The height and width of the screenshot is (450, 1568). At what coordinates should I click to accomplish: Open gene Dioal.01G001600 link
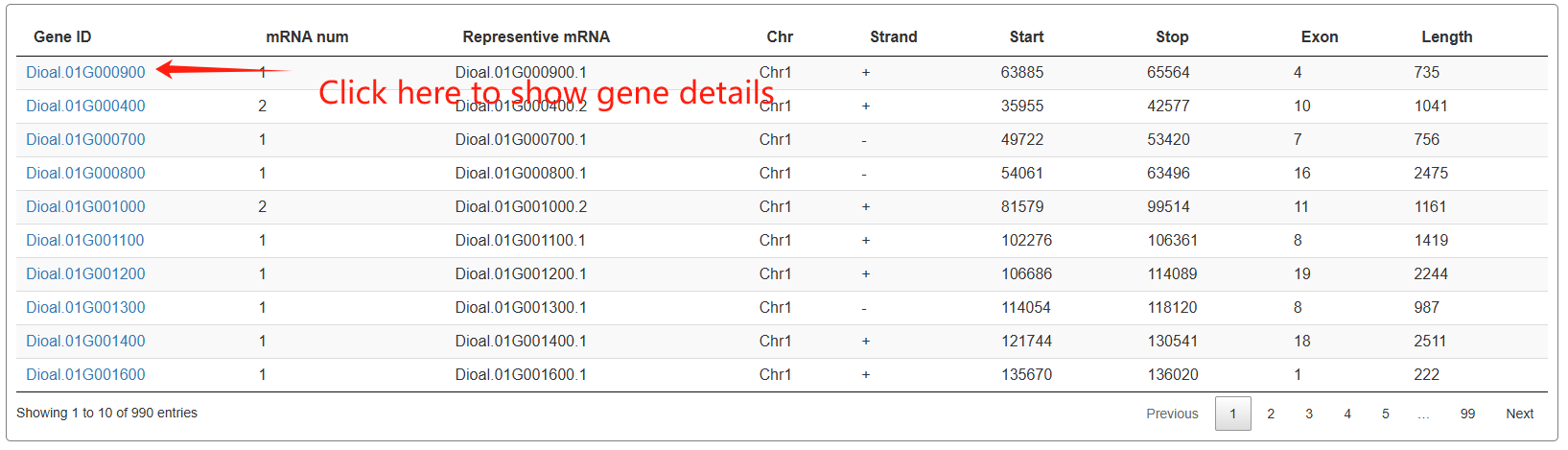click(x=85, y=375)
